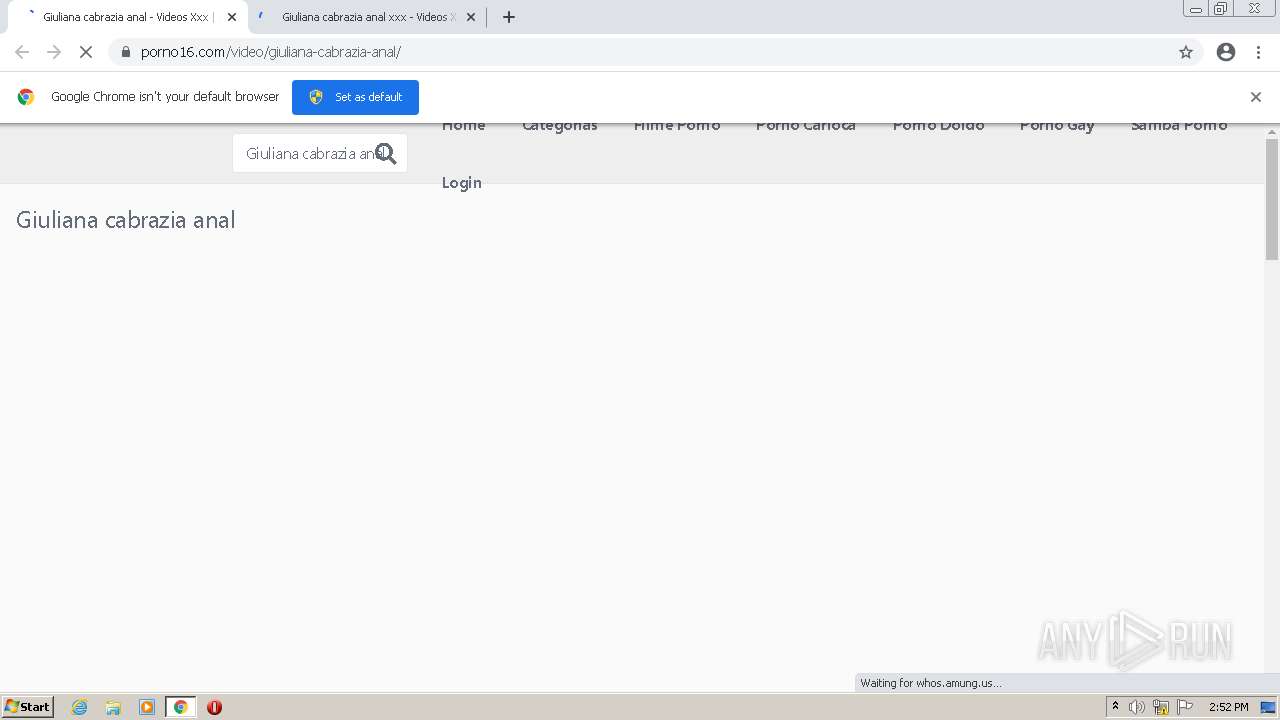Click the red Opera taskbar icon
1280x720 pixels.
[x=214, y=707]
